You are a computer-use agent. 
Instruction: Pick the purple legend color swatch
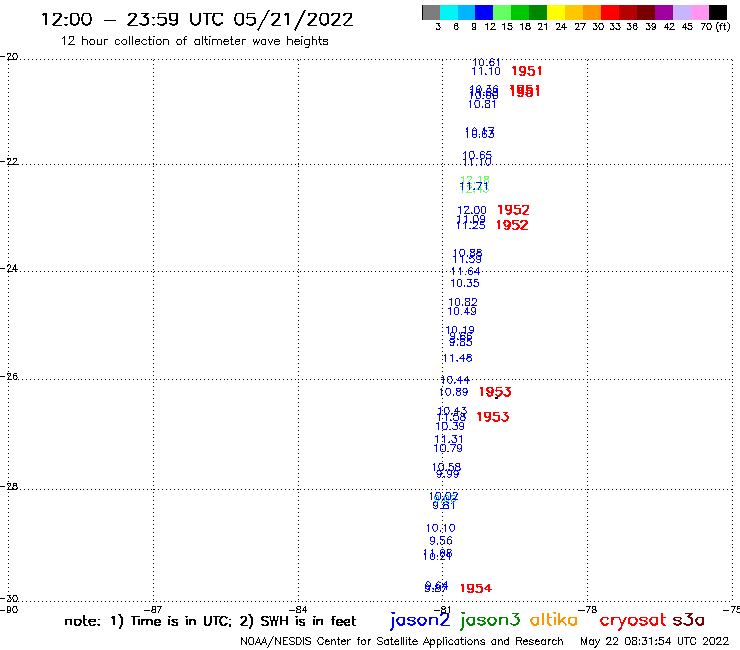tap(664, 12)
